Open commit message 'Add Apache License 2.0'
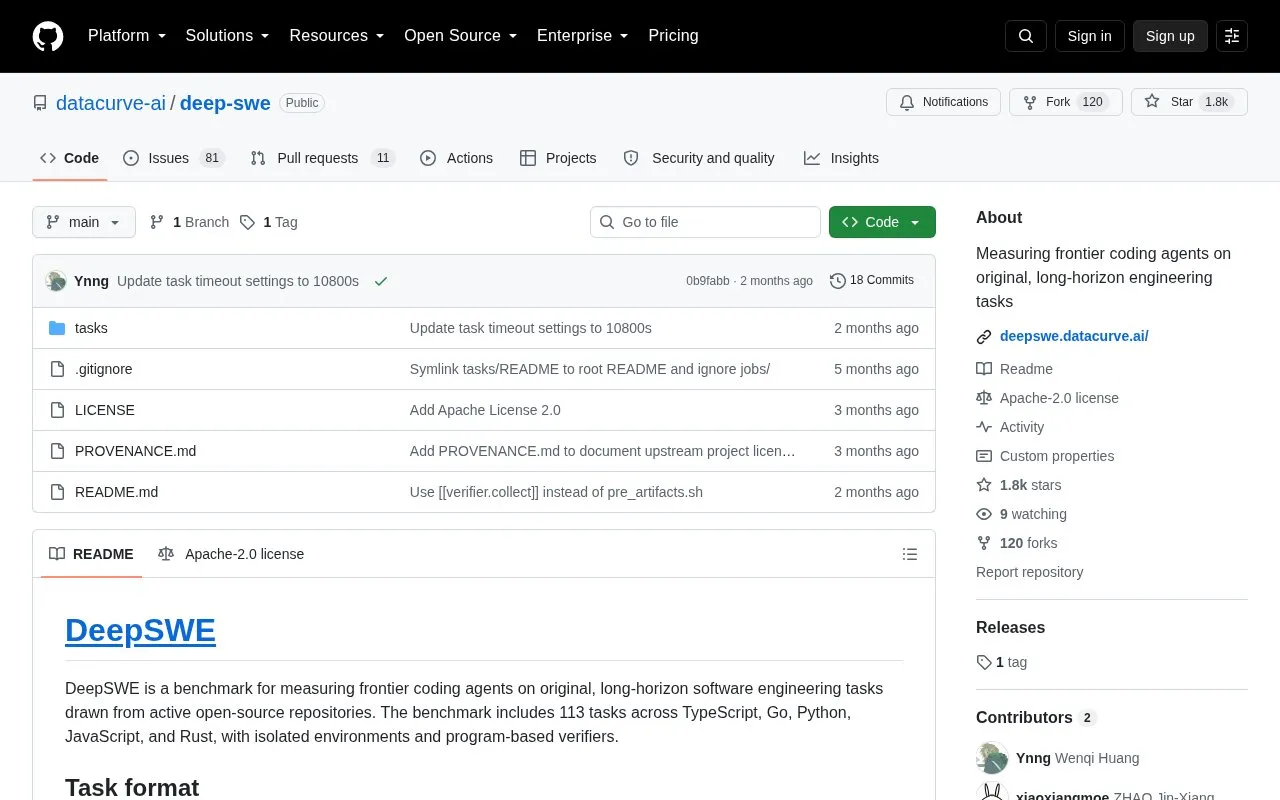 tap(485, 410)
